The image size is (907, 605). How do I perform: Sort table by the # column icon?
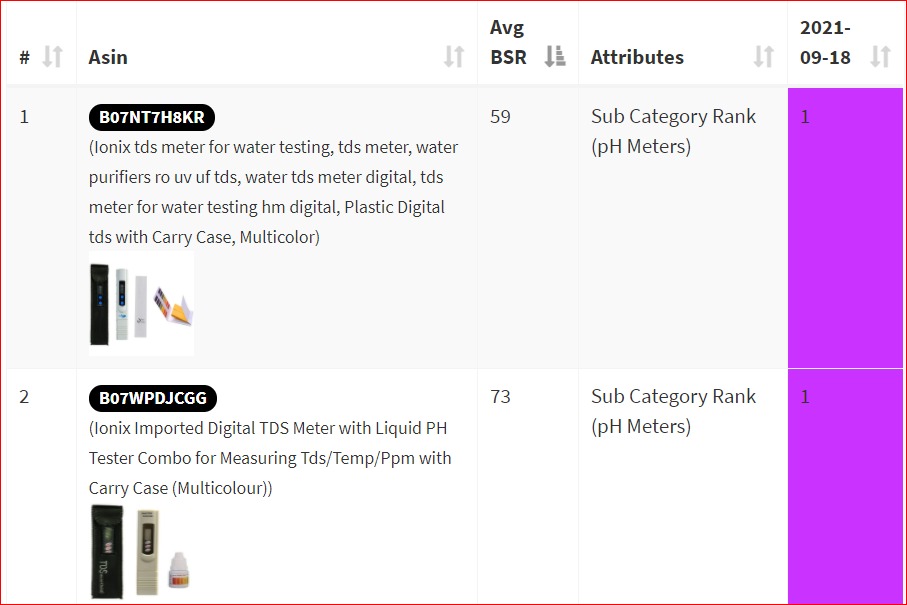53,57
